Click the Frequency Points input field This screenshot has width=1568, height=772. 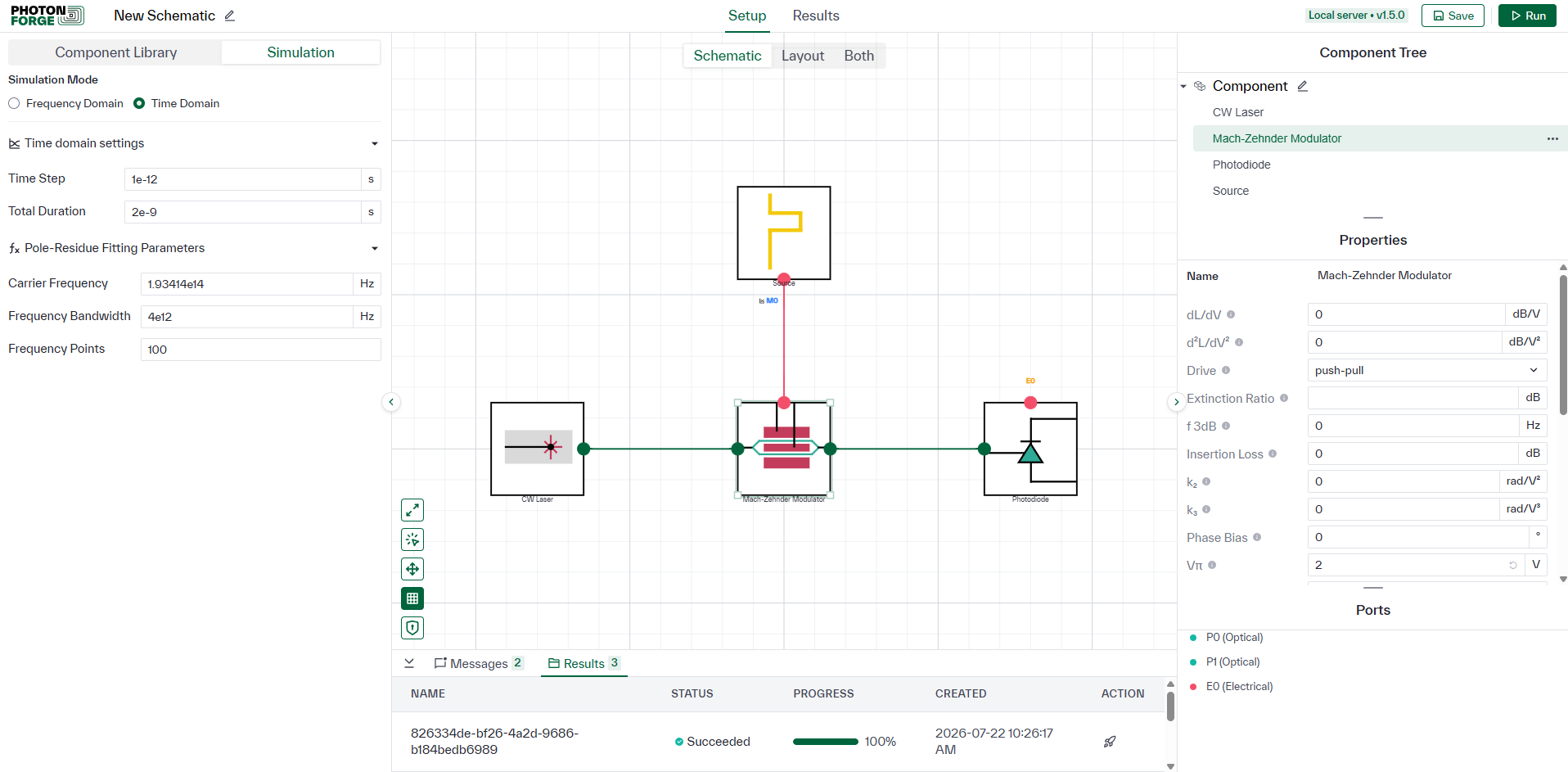(260, 350)
